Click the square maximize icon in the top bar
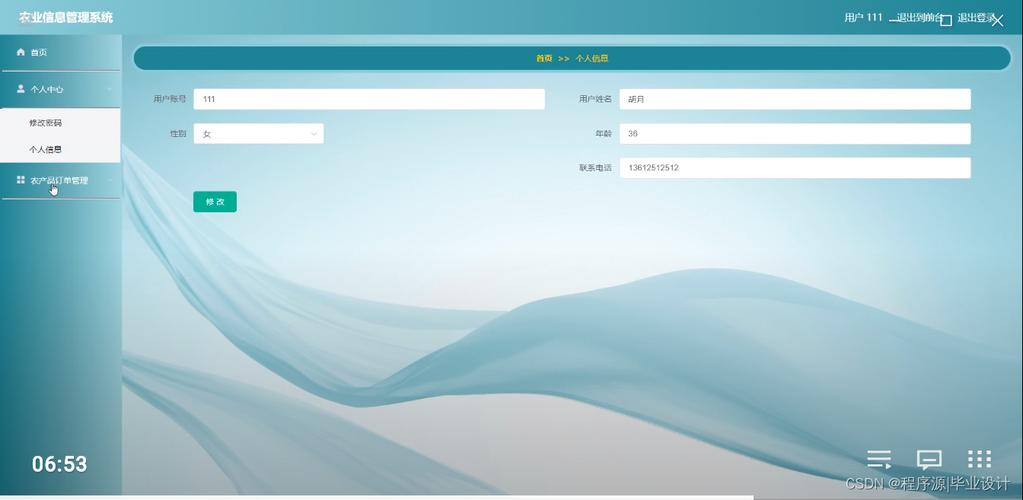1023x500 pixels. (x=946, y=20)
